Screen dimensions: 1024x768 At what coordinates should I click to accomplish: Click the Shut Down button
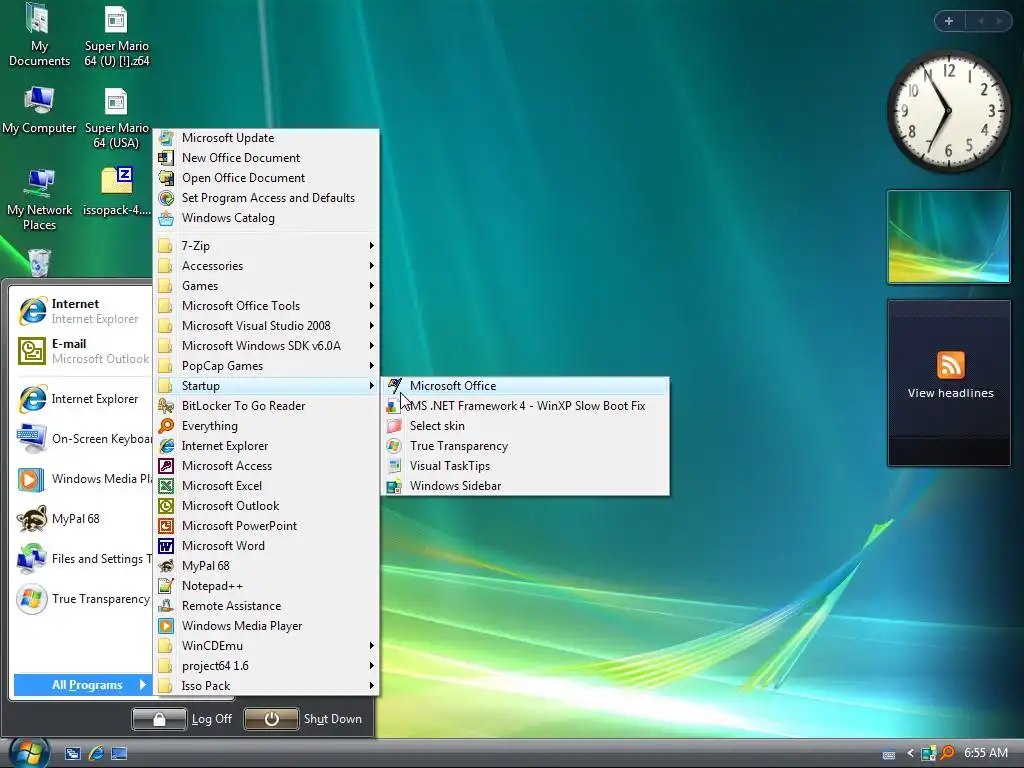pyautogui.click(x=304, y=719)
